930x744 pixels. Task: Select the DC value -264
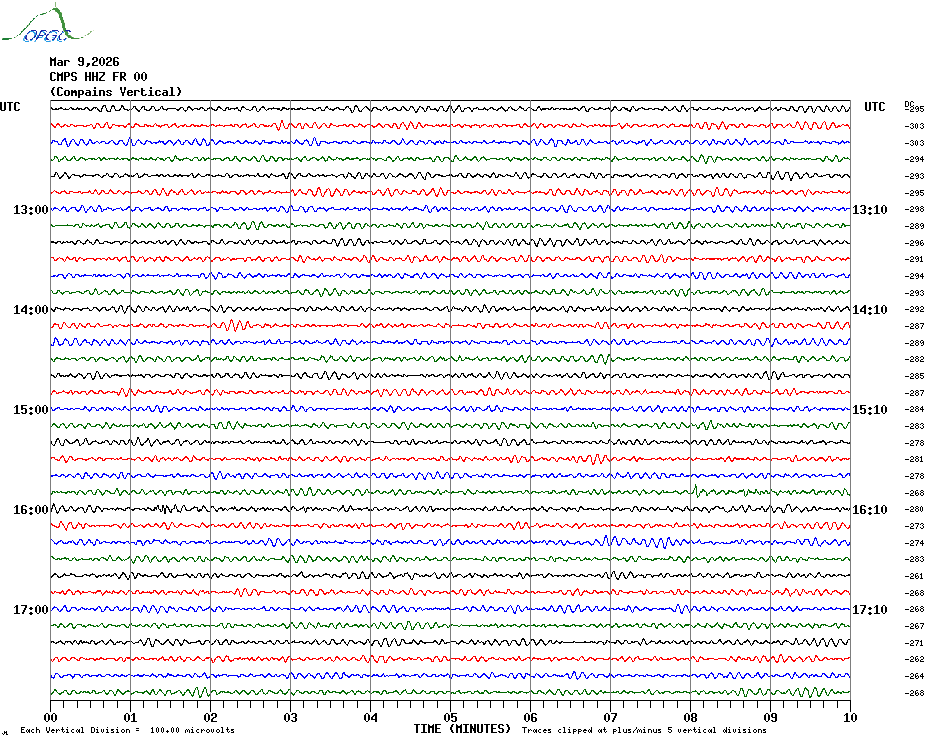coord(914,676)
